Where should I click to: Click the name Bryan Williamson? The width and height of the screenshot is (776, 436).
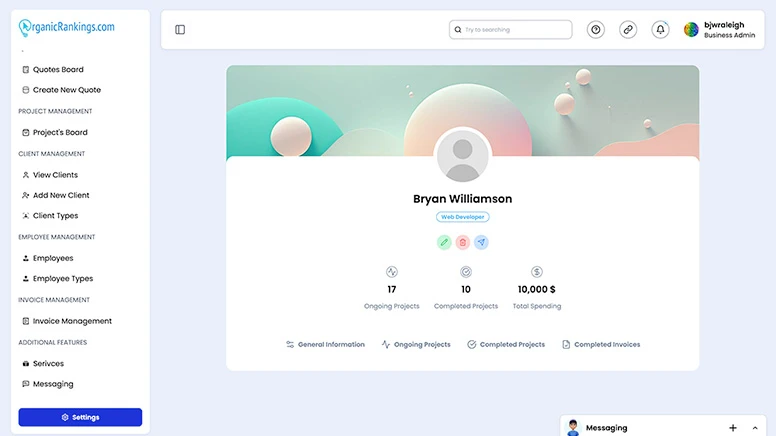[x=463, y=199]
